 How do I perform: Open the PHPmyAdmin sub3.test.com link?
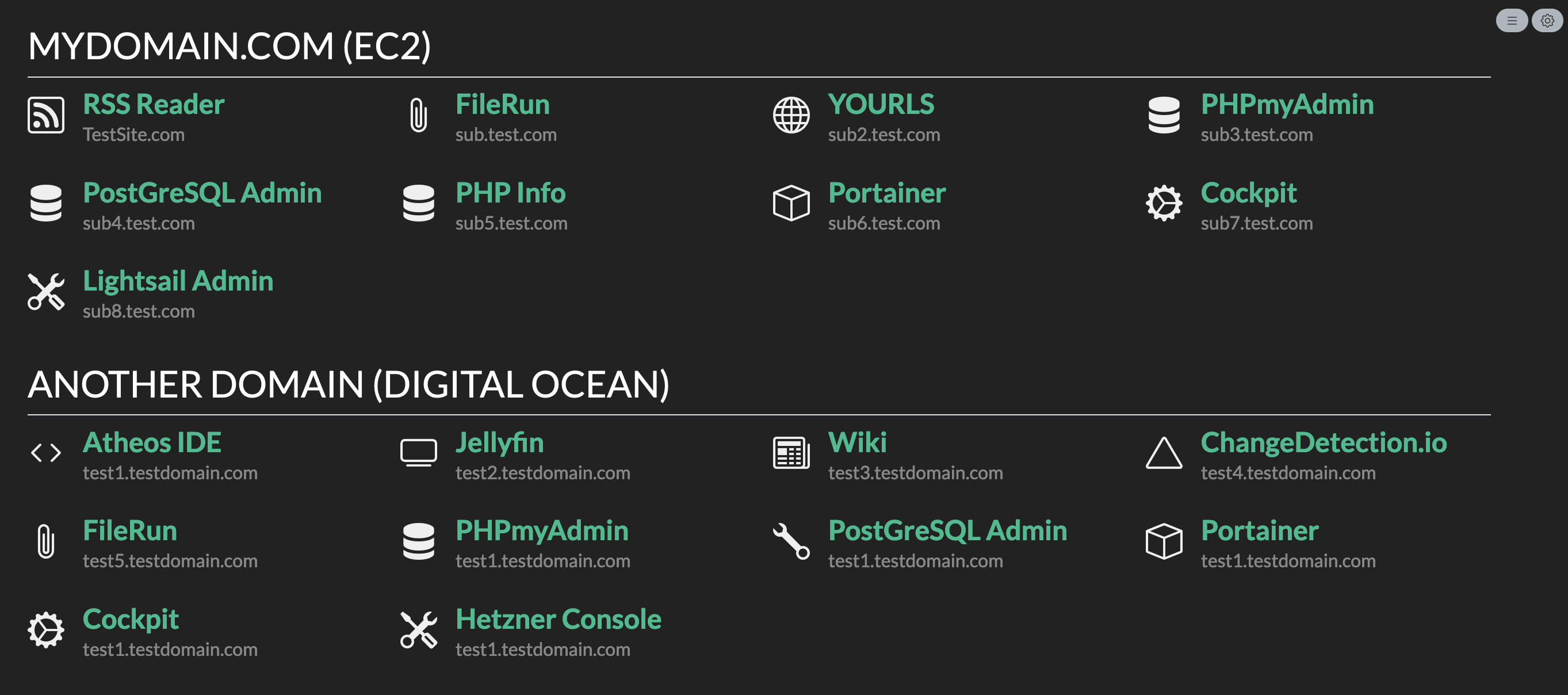[x=1287, y=105]
